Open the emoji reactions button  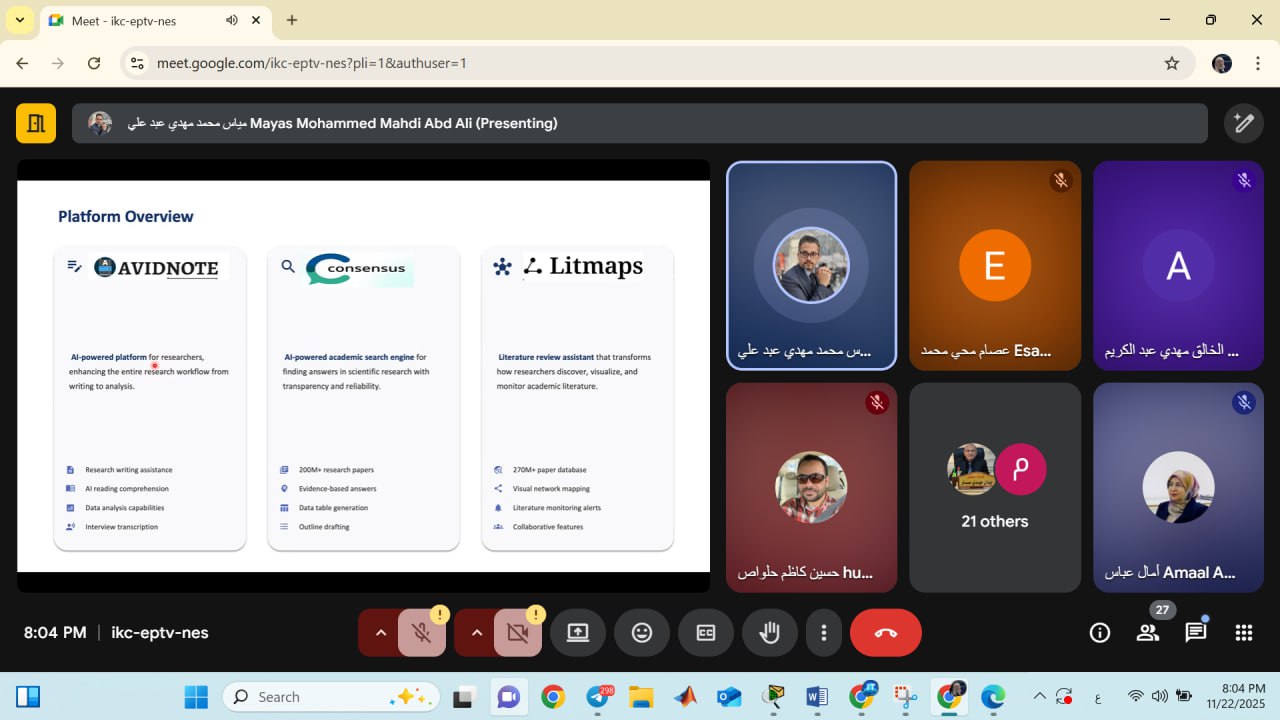click(642, 632)
